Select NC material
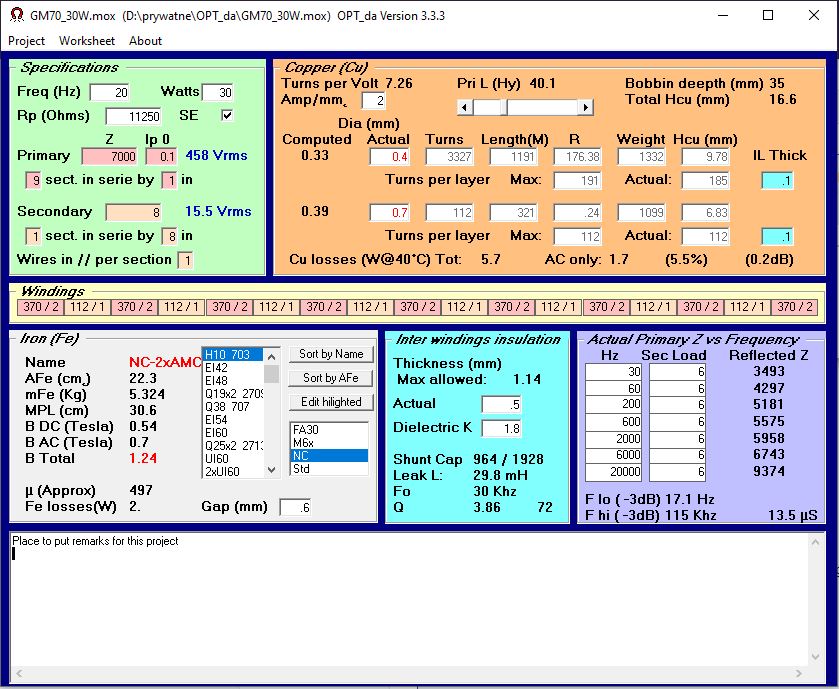 pos(329,456)
